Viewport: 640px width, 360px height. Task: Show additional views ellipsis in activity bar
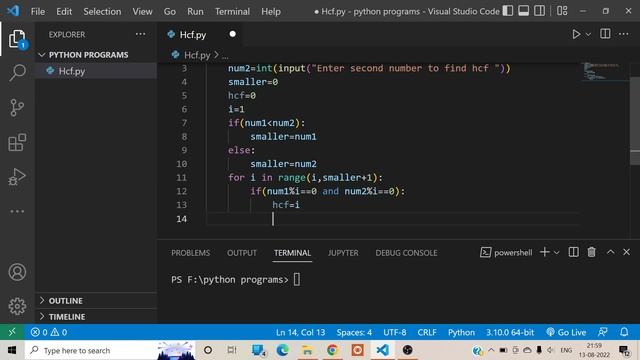tap(17, 211)
